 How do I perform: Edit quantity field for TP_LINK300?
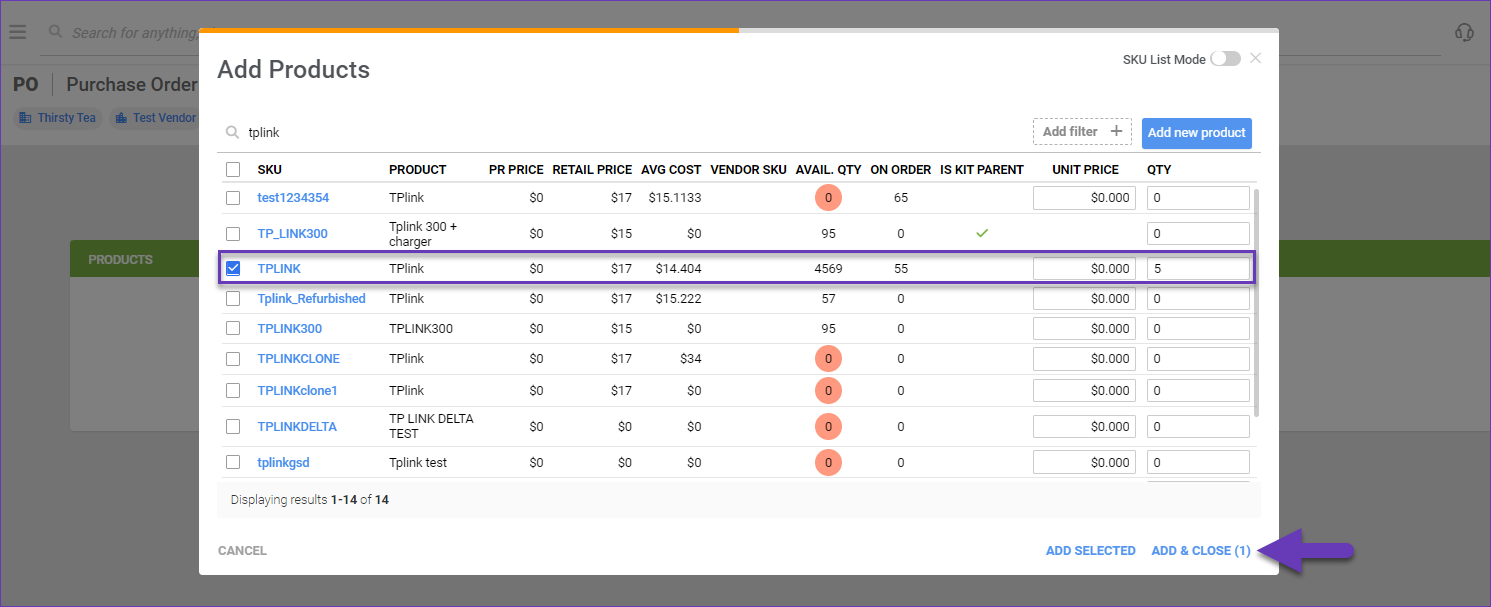pos(1198,234)
